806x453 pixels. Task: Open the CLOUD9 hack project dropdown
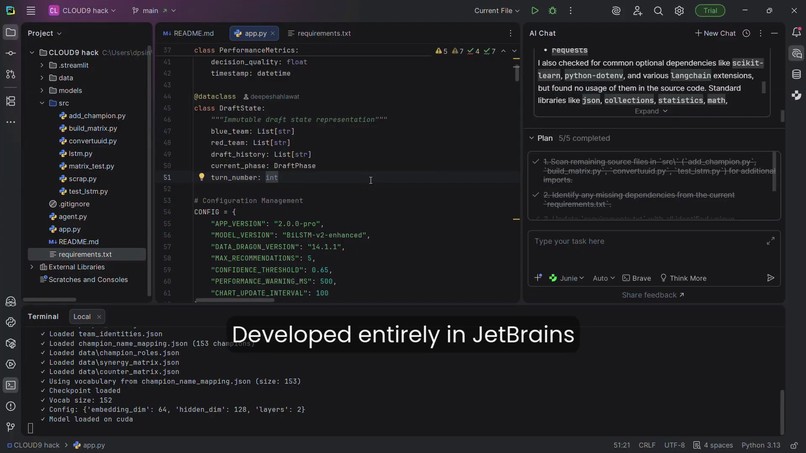pyautogui.click(x=82, y=10)
